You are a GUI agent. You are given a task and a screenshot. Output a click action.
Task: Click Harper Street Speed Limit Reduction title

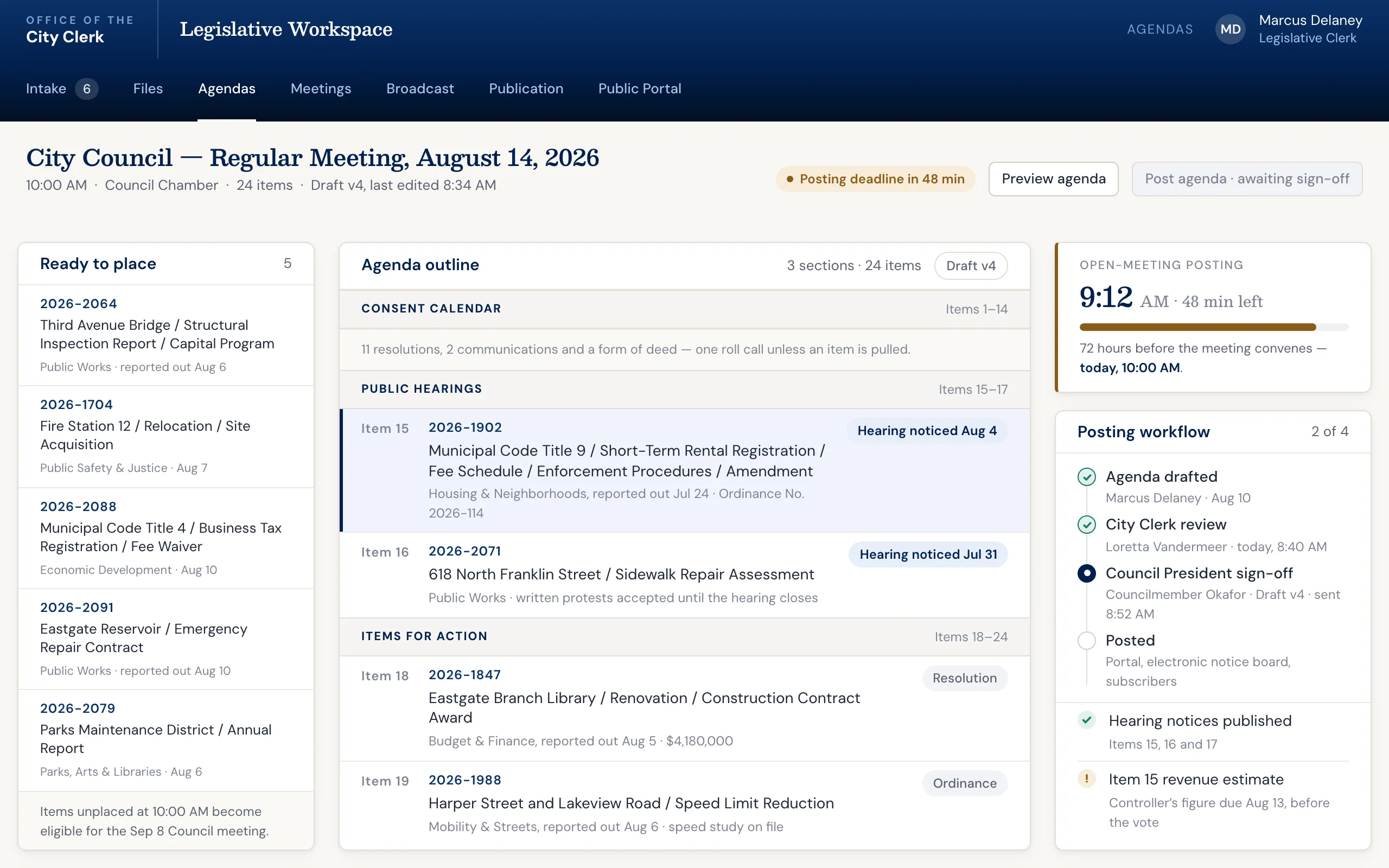[632, 803]
